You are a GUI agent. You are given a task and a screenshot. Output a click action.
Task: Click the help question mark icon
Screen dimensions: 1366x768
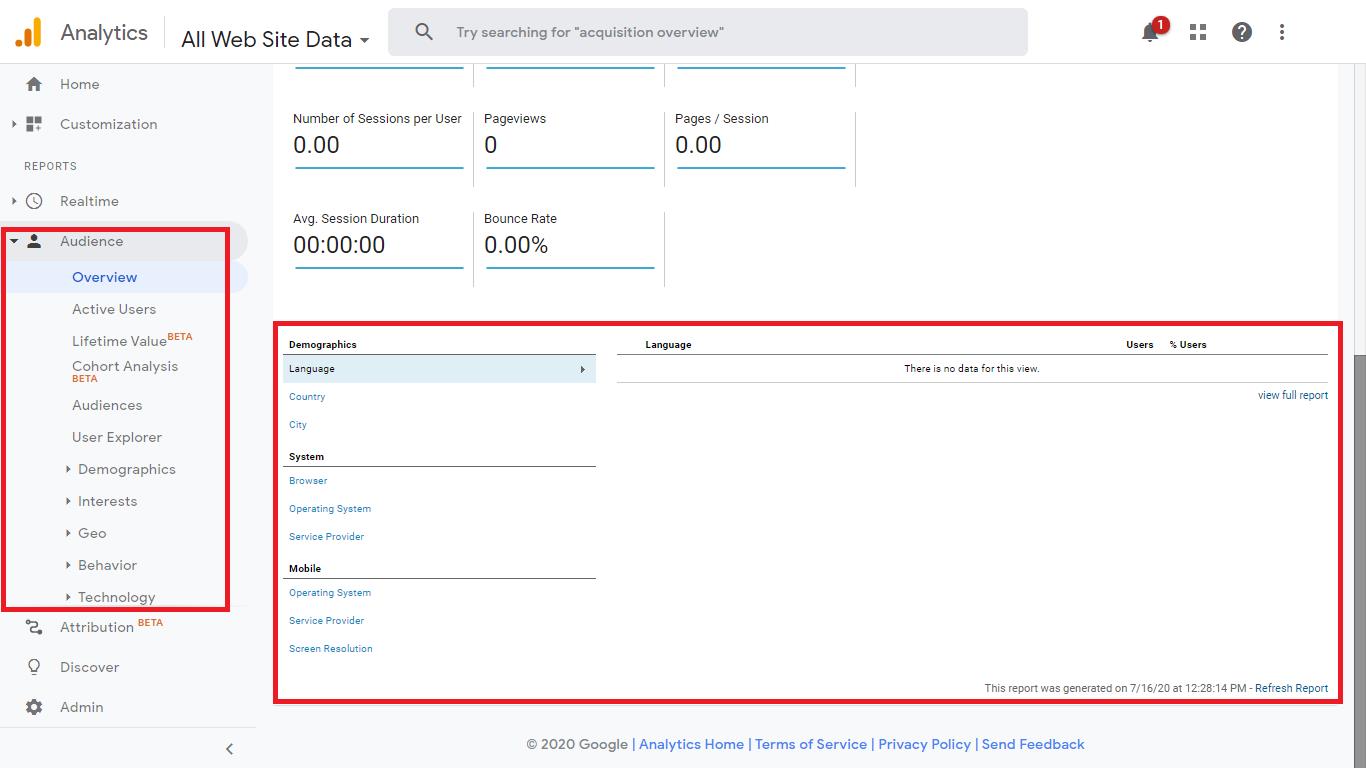tap(1241, 33)
